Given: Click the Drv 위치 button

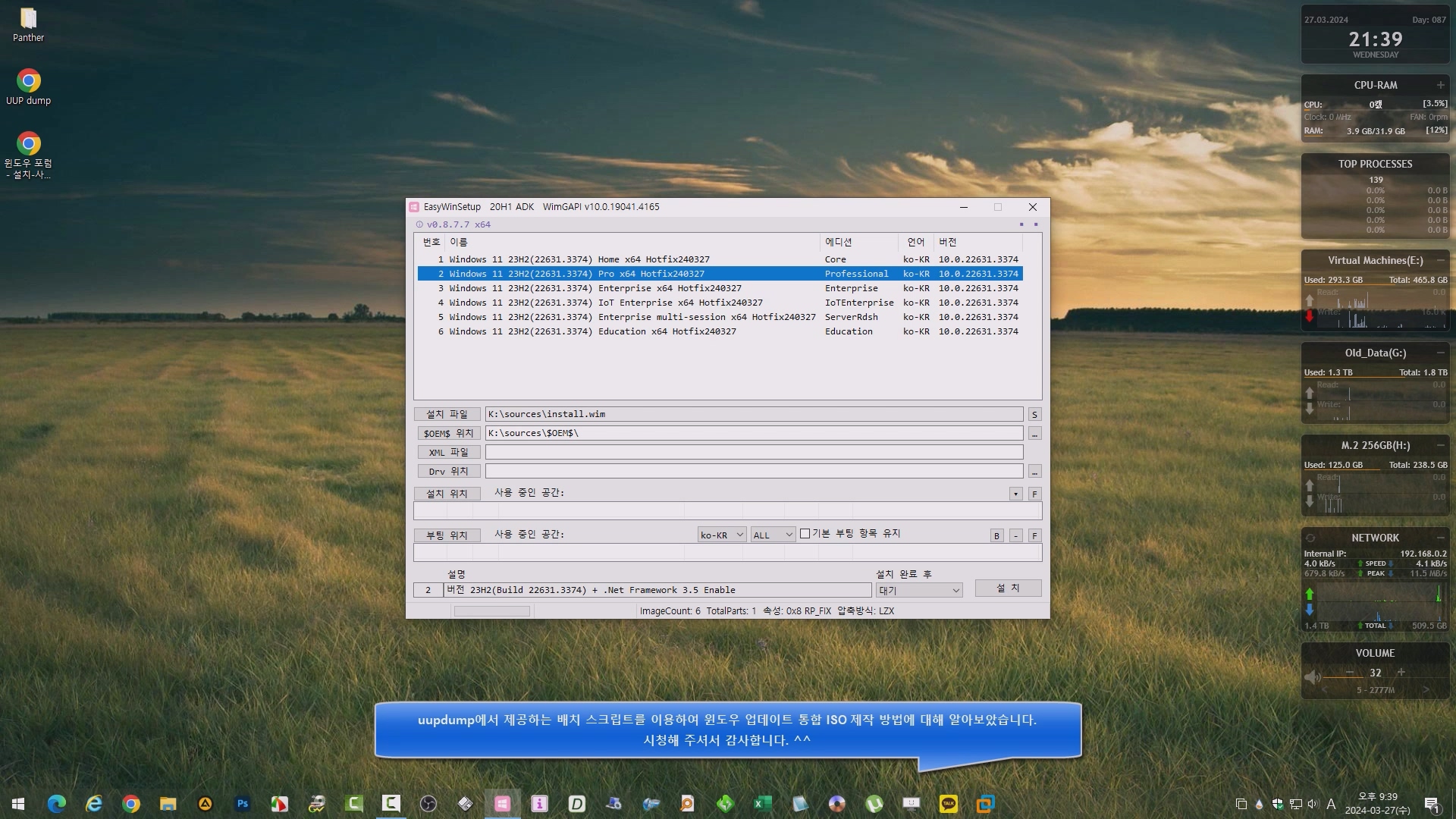Looking at the screenshot, I should pyautogui.click(x=447, y=471).
